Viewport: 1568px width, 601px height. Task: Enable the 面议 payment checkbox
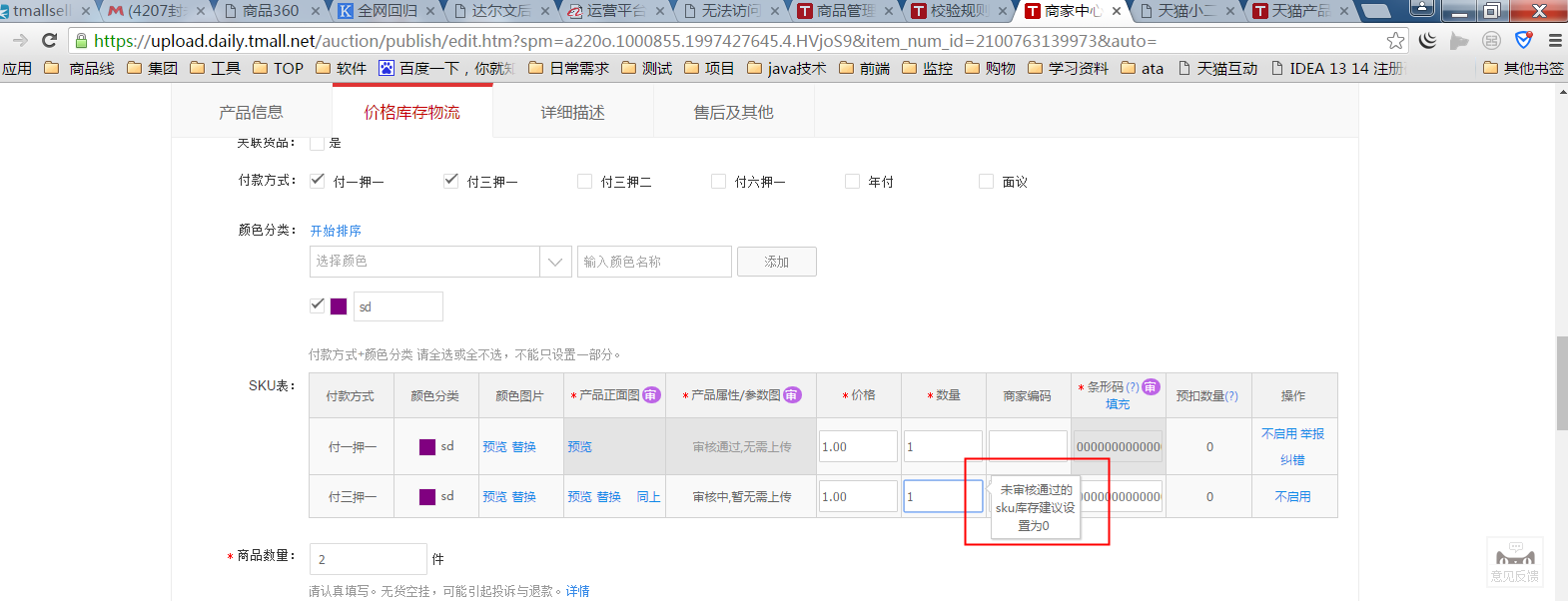click(x=987, y=181)
